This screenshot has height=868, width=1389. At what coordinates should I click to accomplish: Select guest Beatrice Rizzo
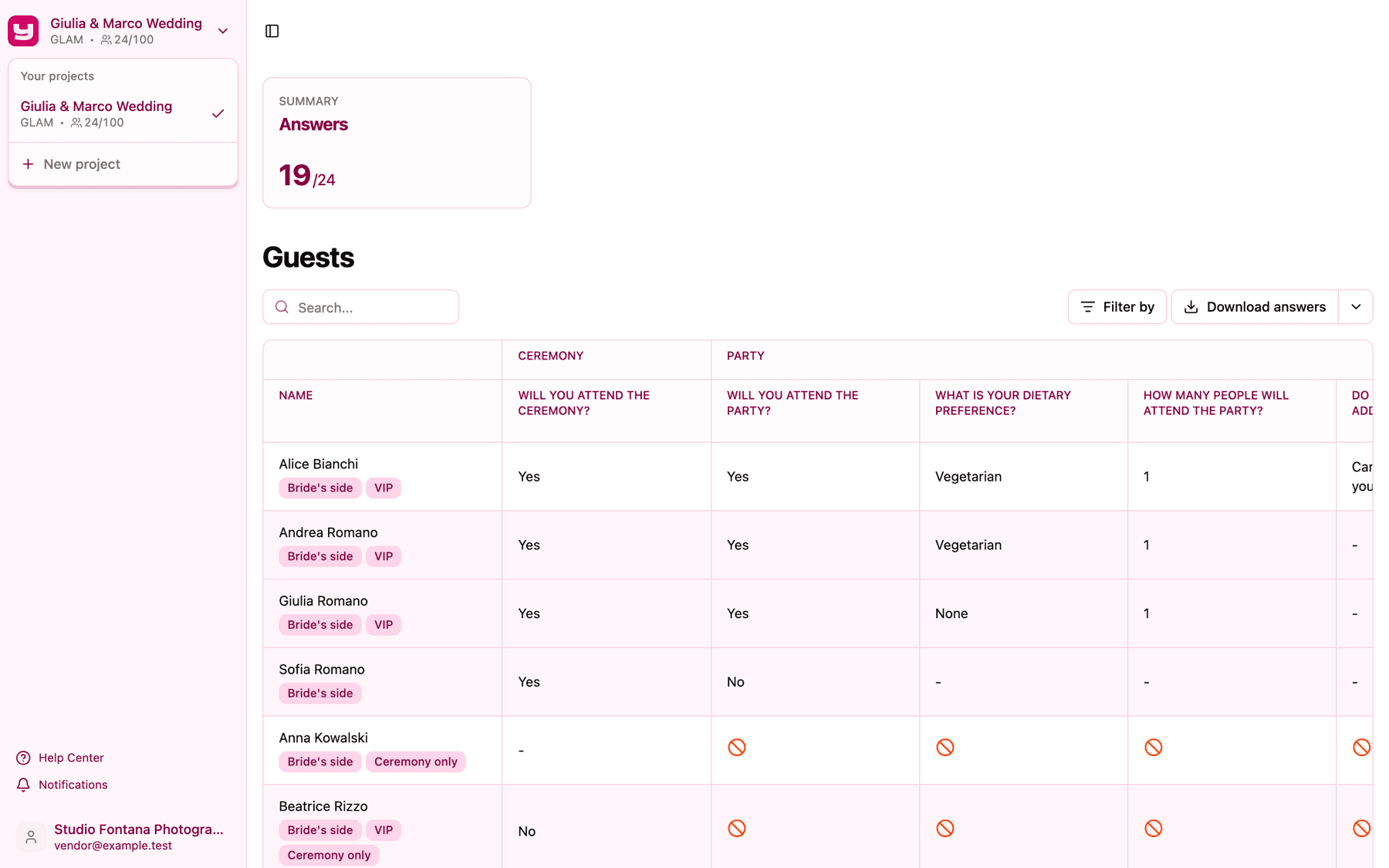[323, 806]
